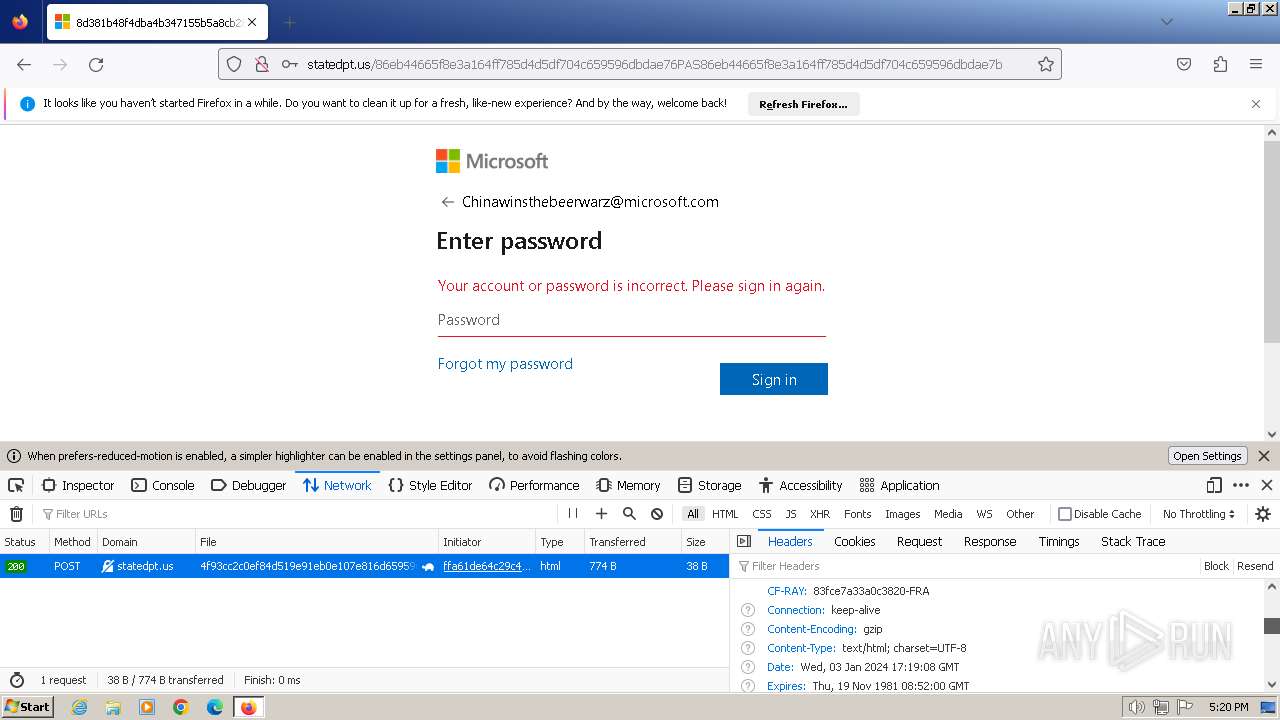Open the tracking protection shield icon
This screenshot has height=720, width=1280.
tap(234, 64)
